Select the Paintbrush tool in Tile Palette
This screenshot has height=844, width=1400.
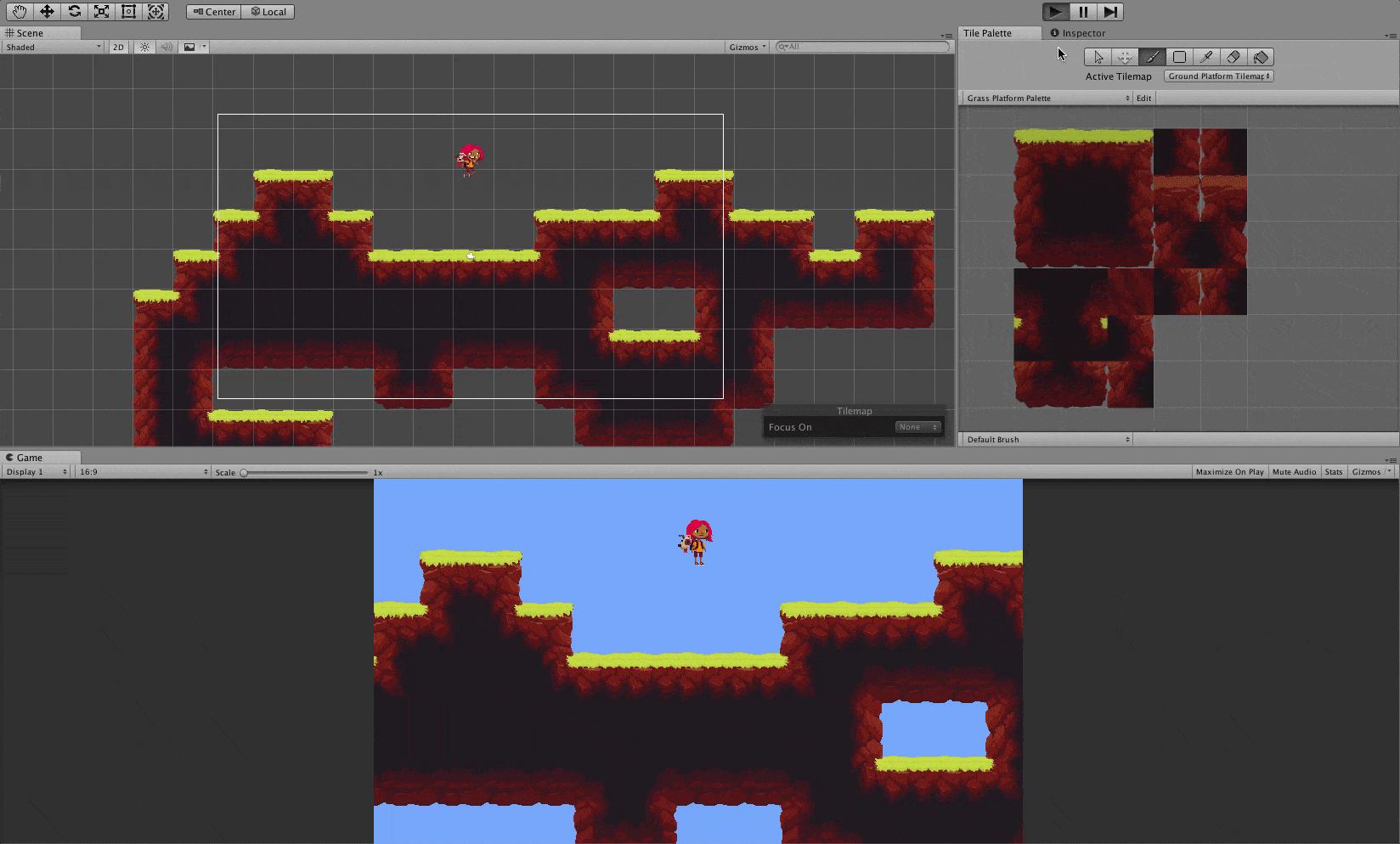pyautogui.click(x=1152, y=57)
